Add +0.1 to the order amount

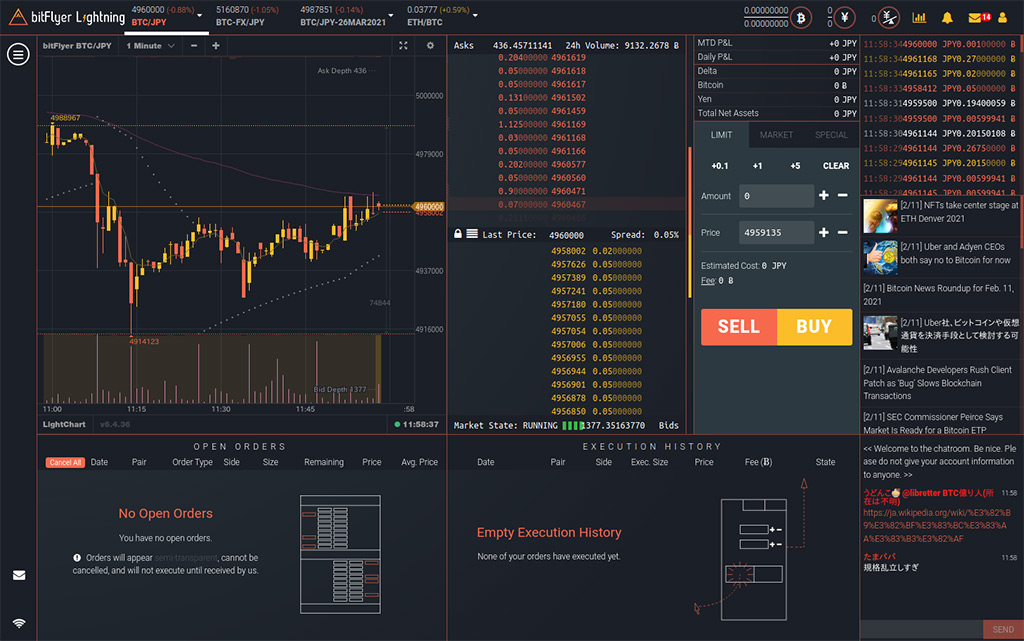[x=720, y=166]
